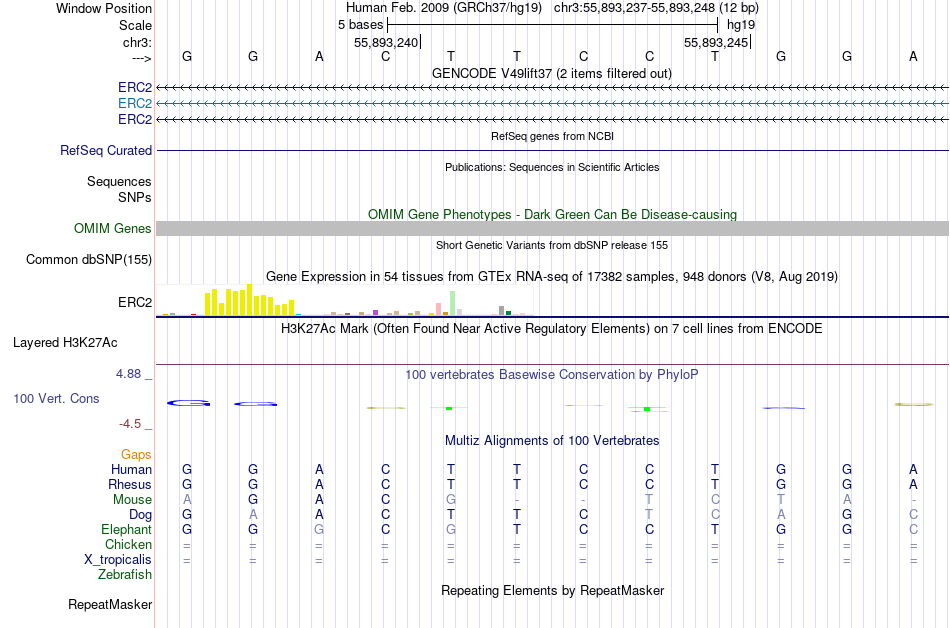Click the pink bar in the GTEx chart
The width and height of the screenshot is (950, 628).
(x=439, y=309)
